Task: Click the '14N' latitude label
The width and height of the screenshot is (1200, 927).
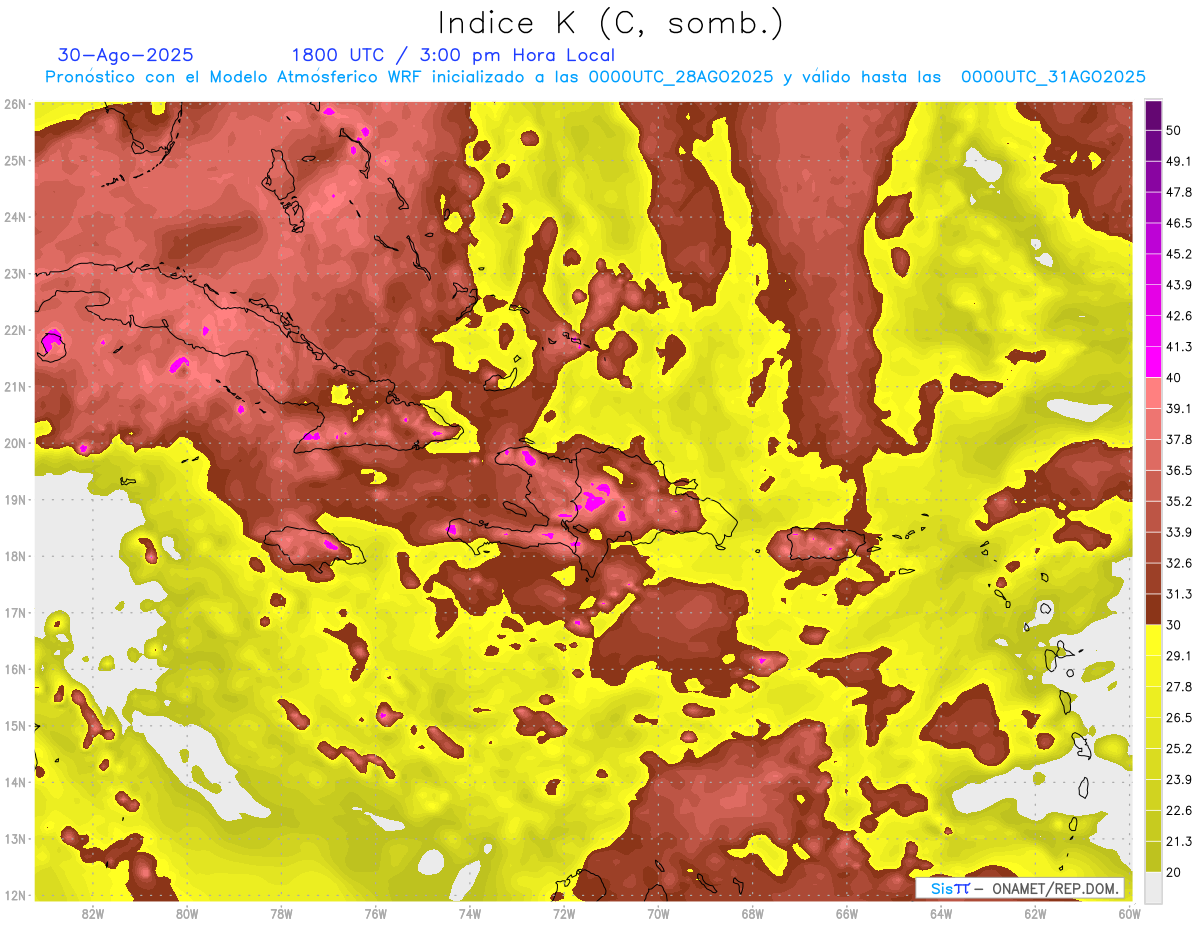Action: [14, 782]
